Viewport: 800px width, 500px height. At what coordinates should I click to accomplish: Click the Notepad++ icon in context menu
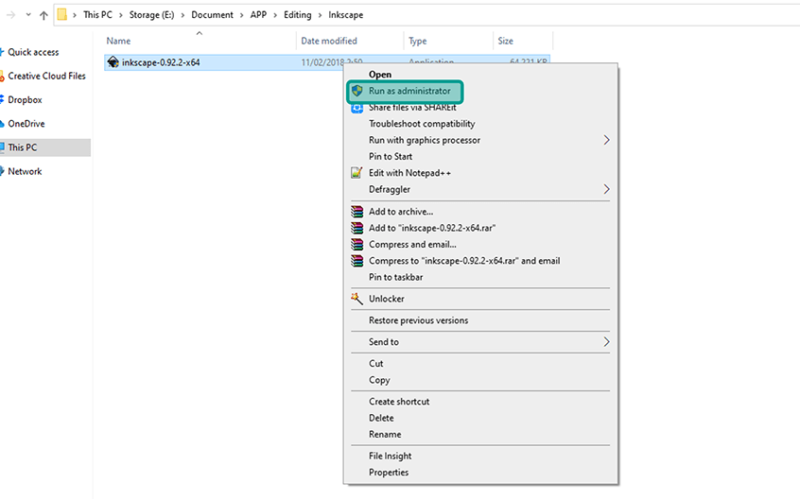pyautogui.click(x=357, y=172)
